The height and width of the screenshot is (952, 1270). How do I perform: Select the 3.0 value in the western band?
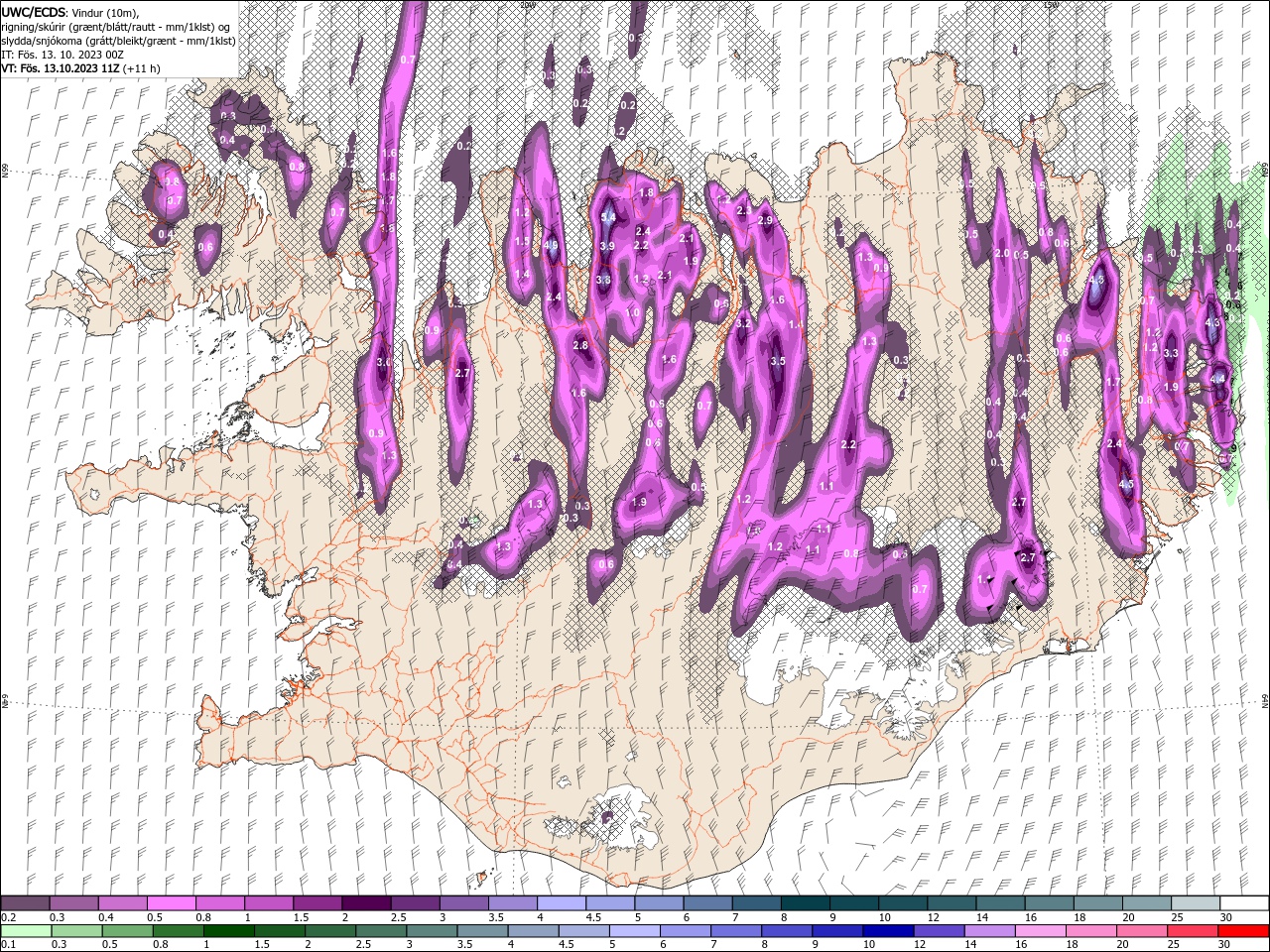pos(384,364)
